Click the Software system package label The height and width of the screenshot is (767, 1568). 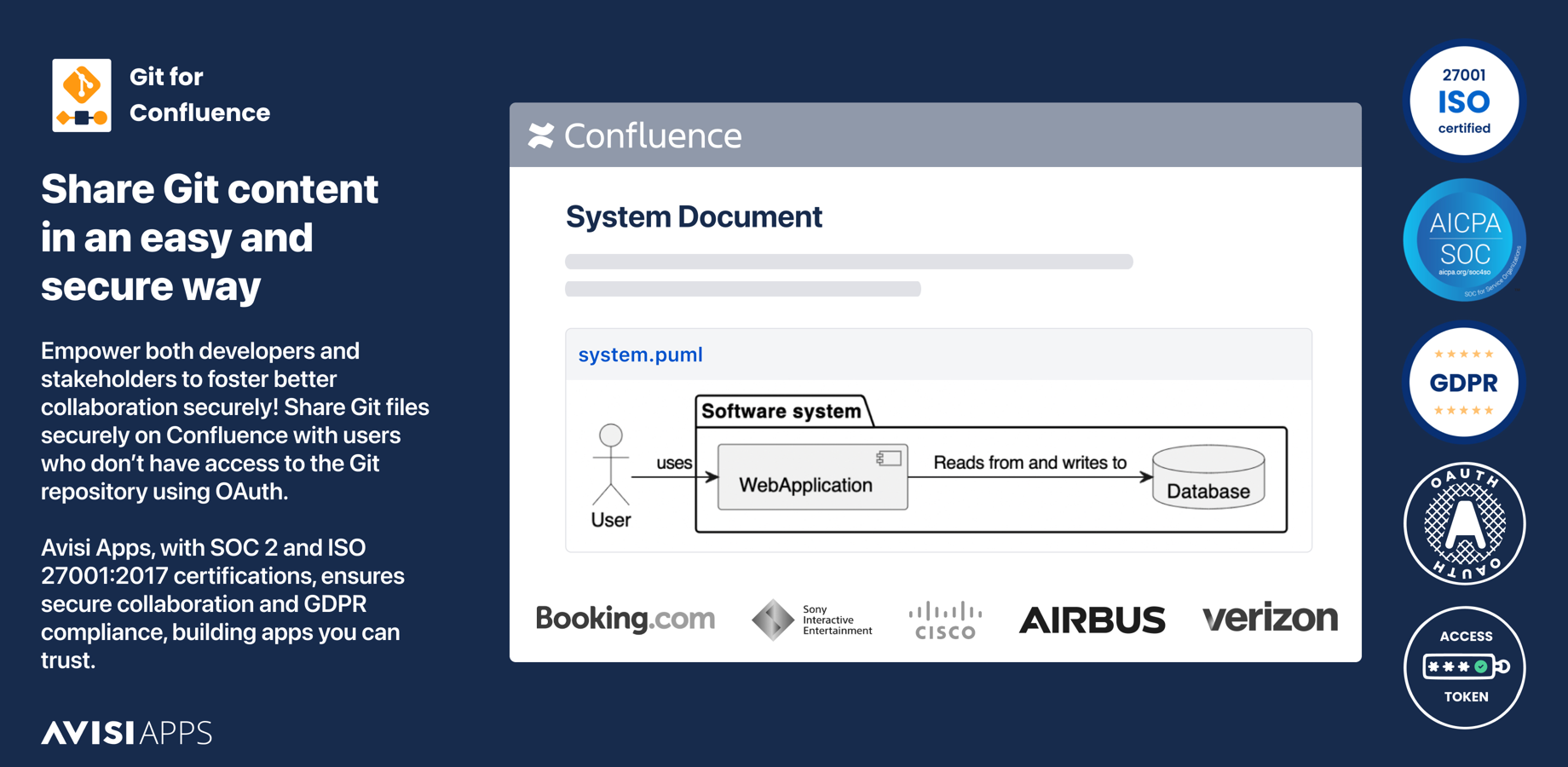click(781, 411)
